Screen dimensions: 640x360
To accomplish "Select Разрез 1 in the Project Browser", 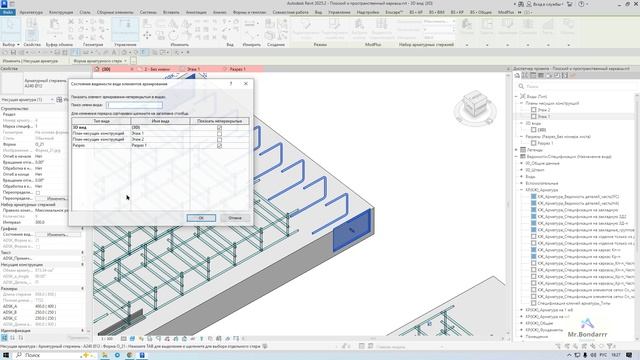I will (545, 143).
